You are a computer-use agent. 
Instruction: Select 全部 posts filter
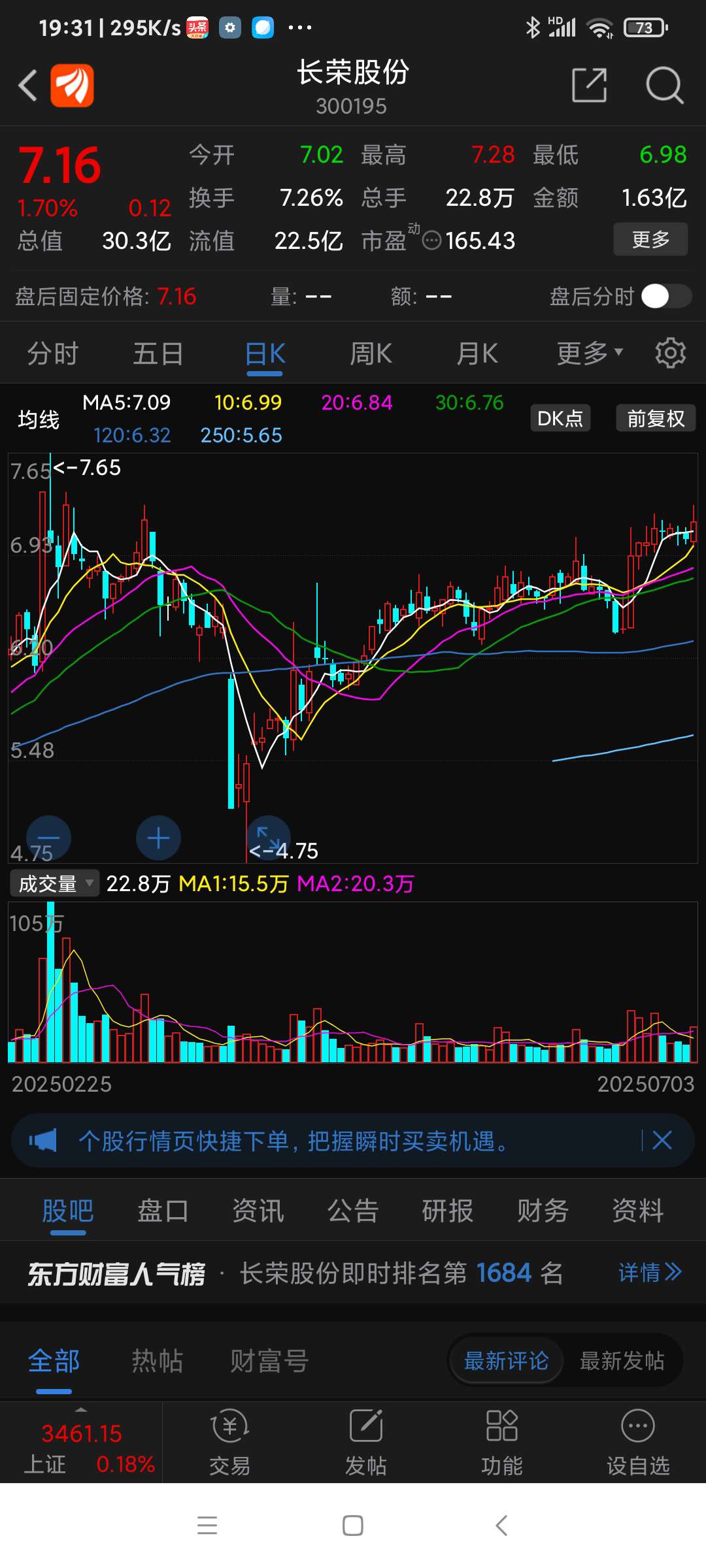click(x=54, y=1361)
